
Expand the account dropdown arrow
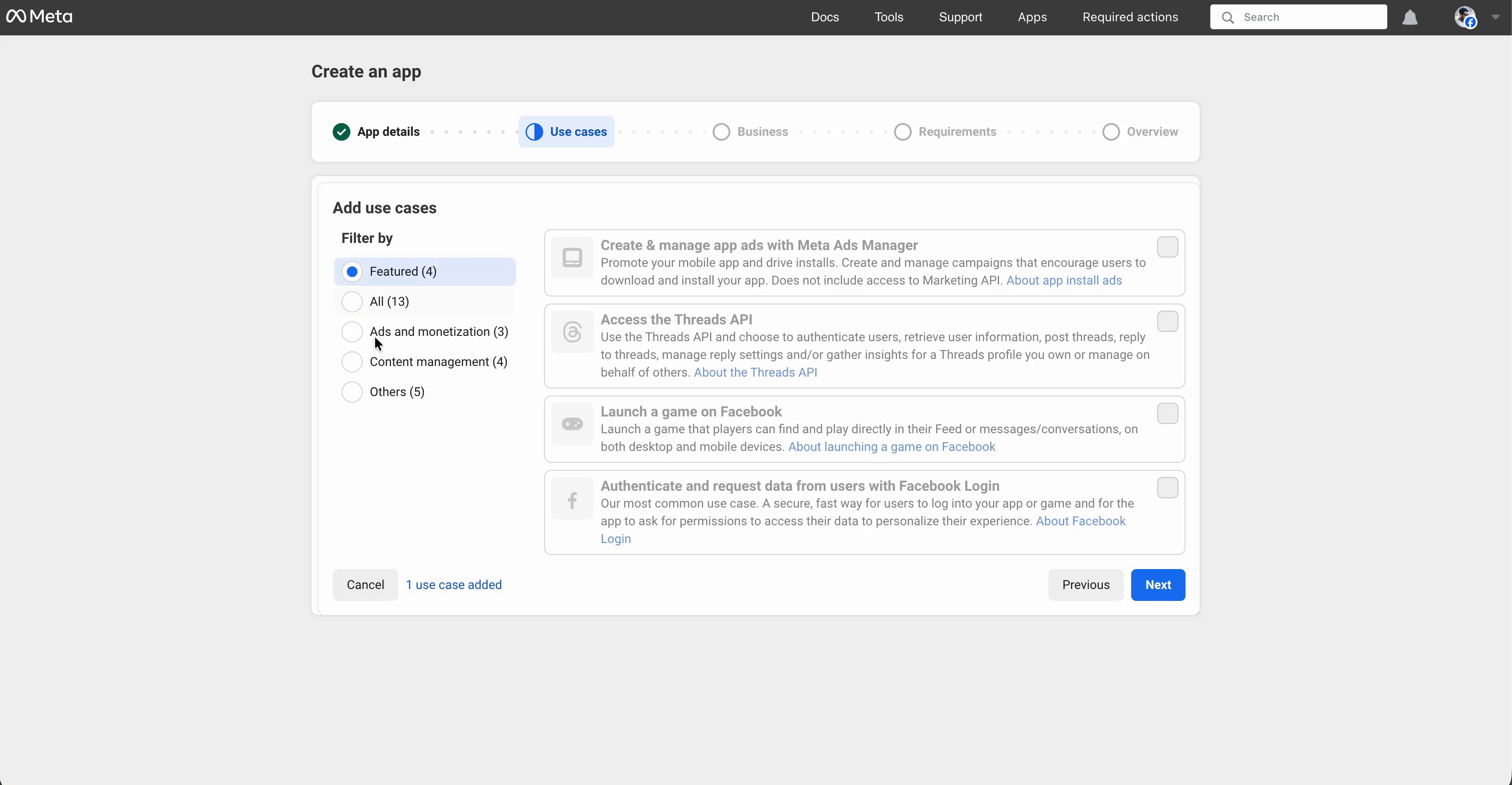tap(1496, 17)
